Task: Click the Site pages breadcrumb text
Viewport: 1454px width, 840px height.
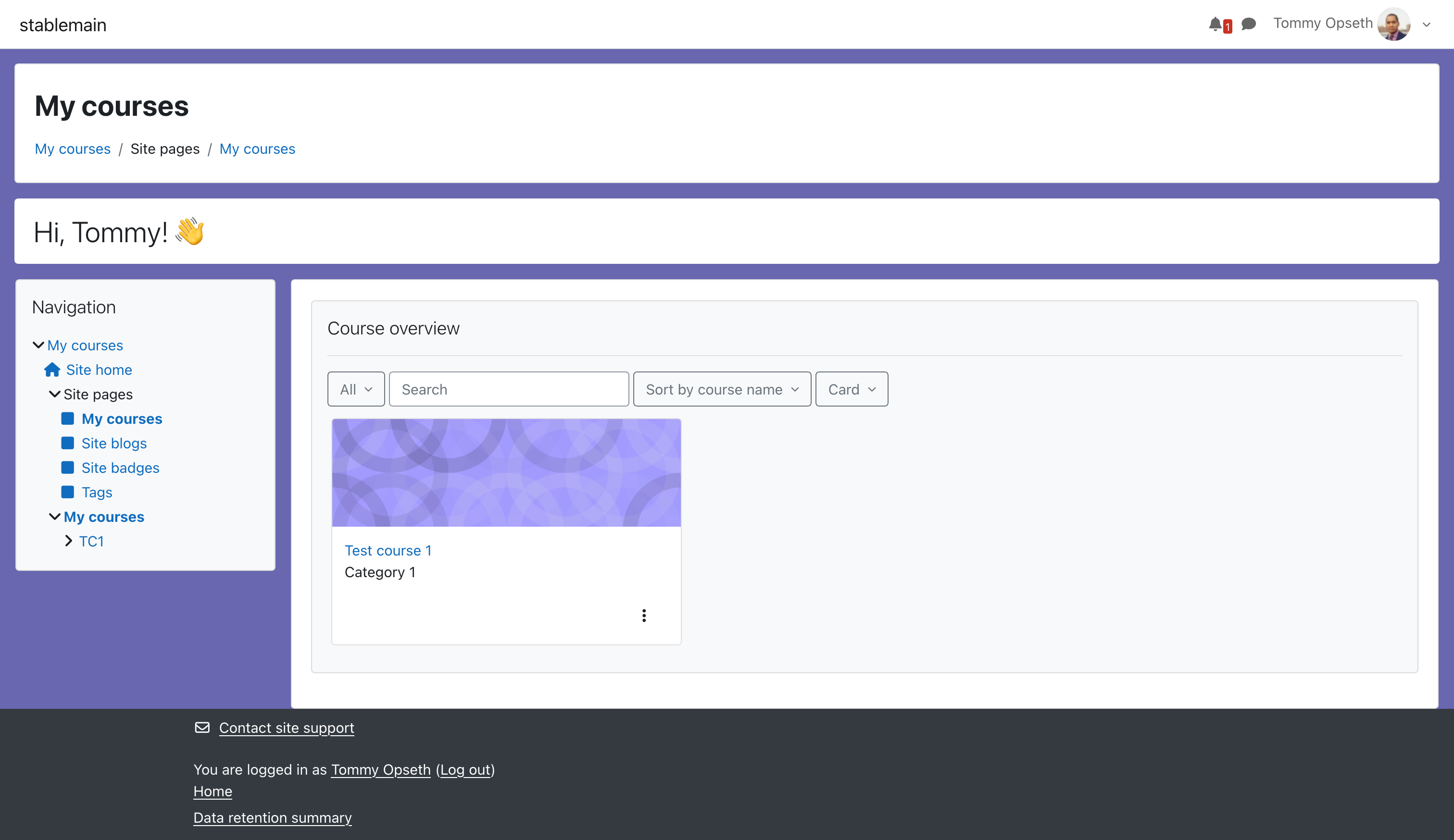Action: 165,149
